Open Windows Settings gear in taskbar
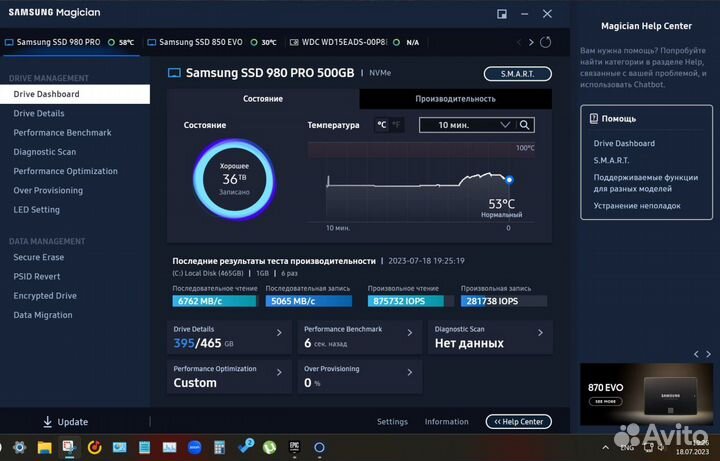 tap(19, 447)
